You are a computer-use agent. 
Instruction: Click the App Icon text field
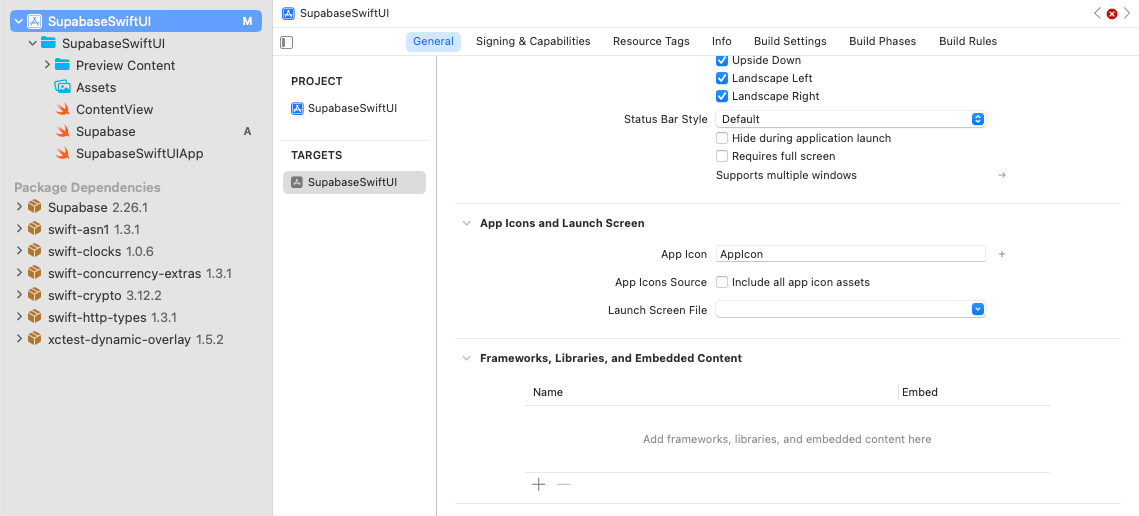(851, 254)
